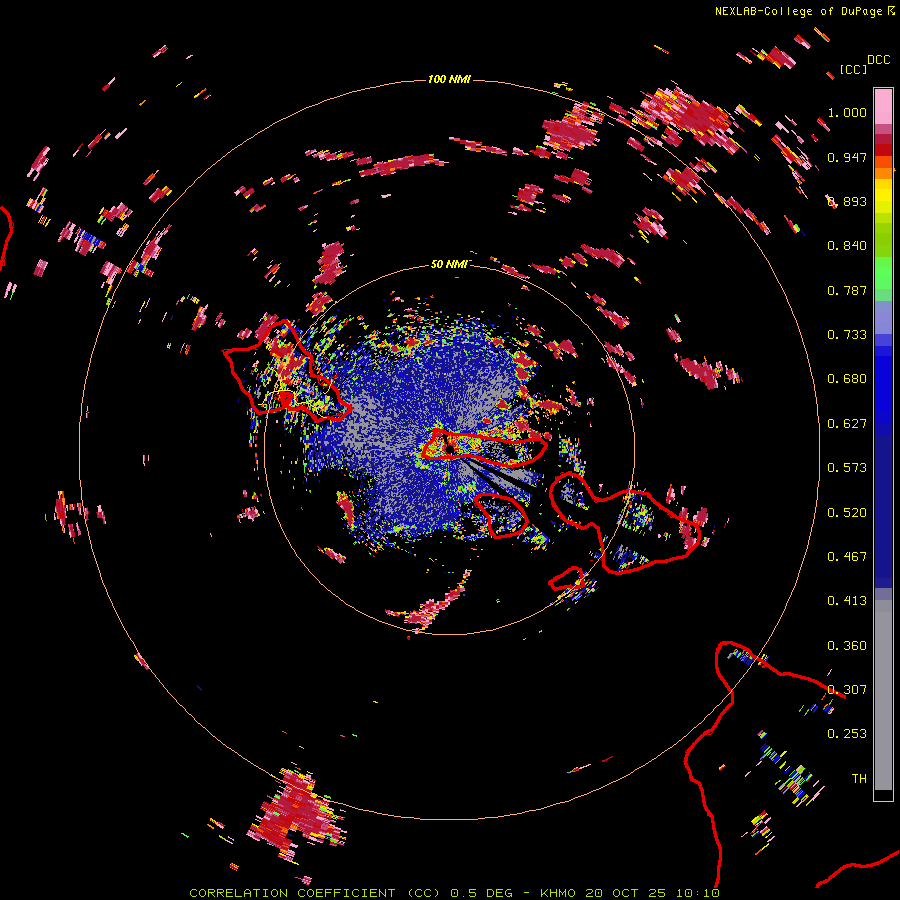Click the 1.000 color scale value
This screenshot has width=900, height=900.
point(847,112)
